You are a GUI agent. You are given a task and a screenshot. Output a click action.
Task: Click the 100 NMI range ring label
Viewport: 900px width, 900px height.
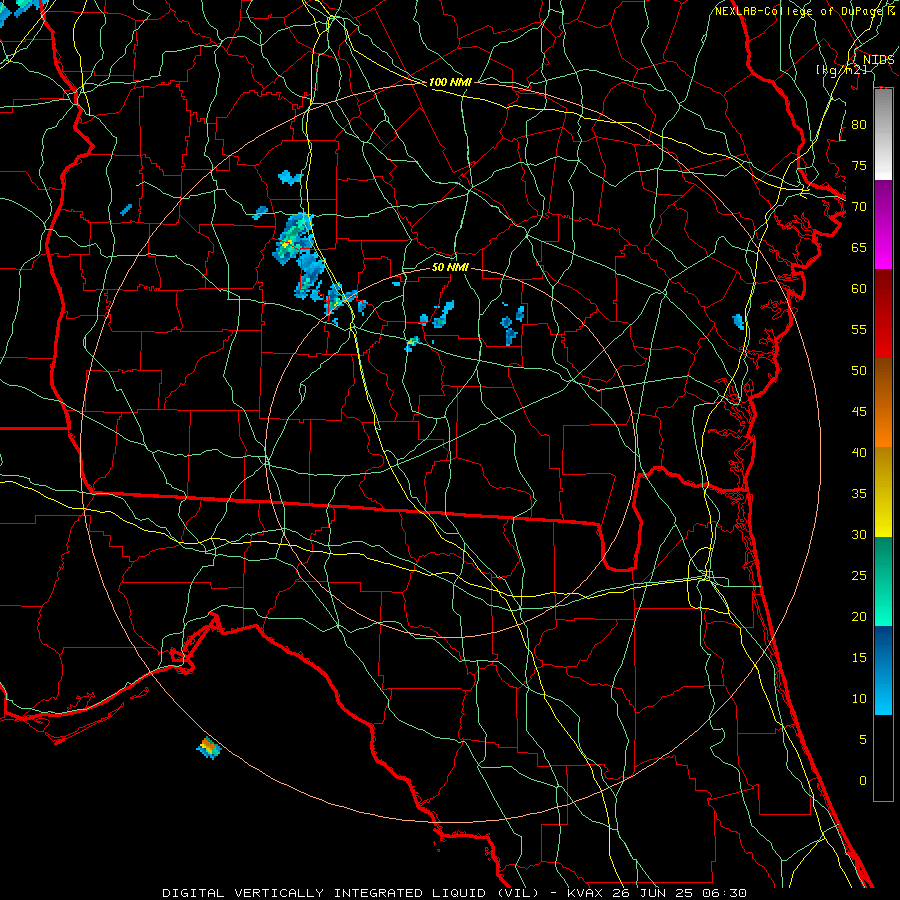click(450, 82)
